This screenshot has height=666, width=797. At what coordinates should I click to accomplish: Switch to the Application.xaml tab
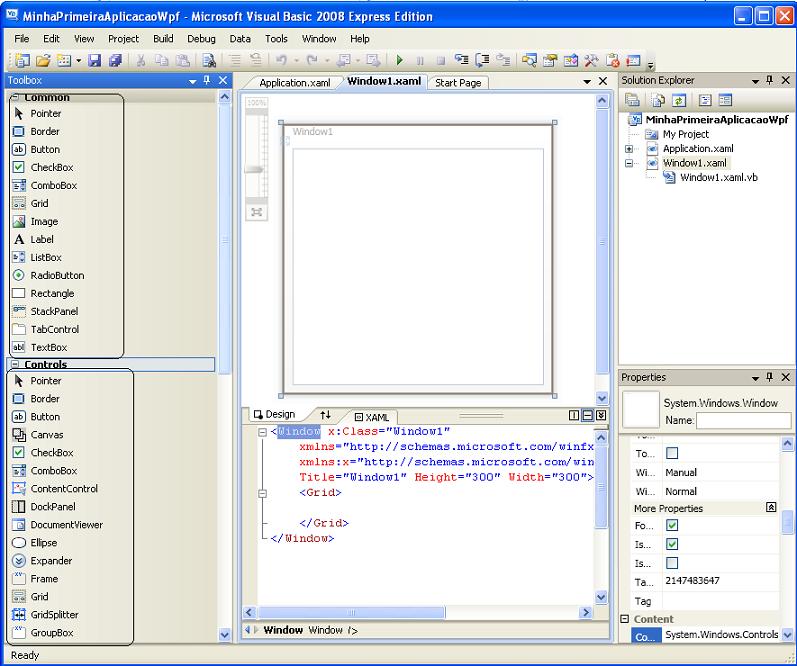pyautogui.click(x=295, y=83)
